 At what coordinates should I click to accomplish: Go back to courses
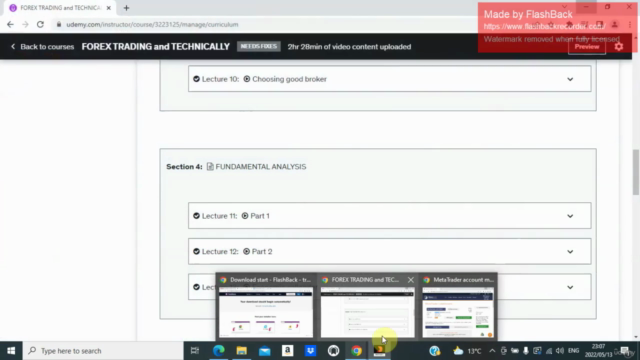coord(42,47)
